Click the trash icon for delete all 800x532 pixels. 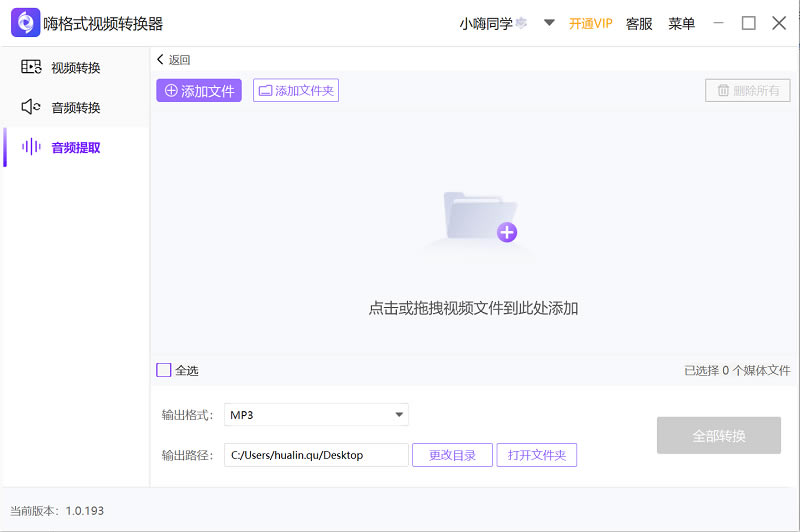(x=722, y=91)
